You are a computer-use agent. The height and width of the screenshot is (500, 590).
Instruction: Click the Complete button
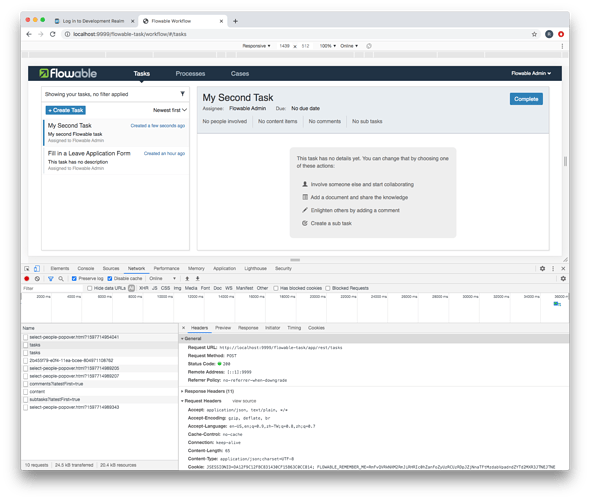tap(526, 99)
